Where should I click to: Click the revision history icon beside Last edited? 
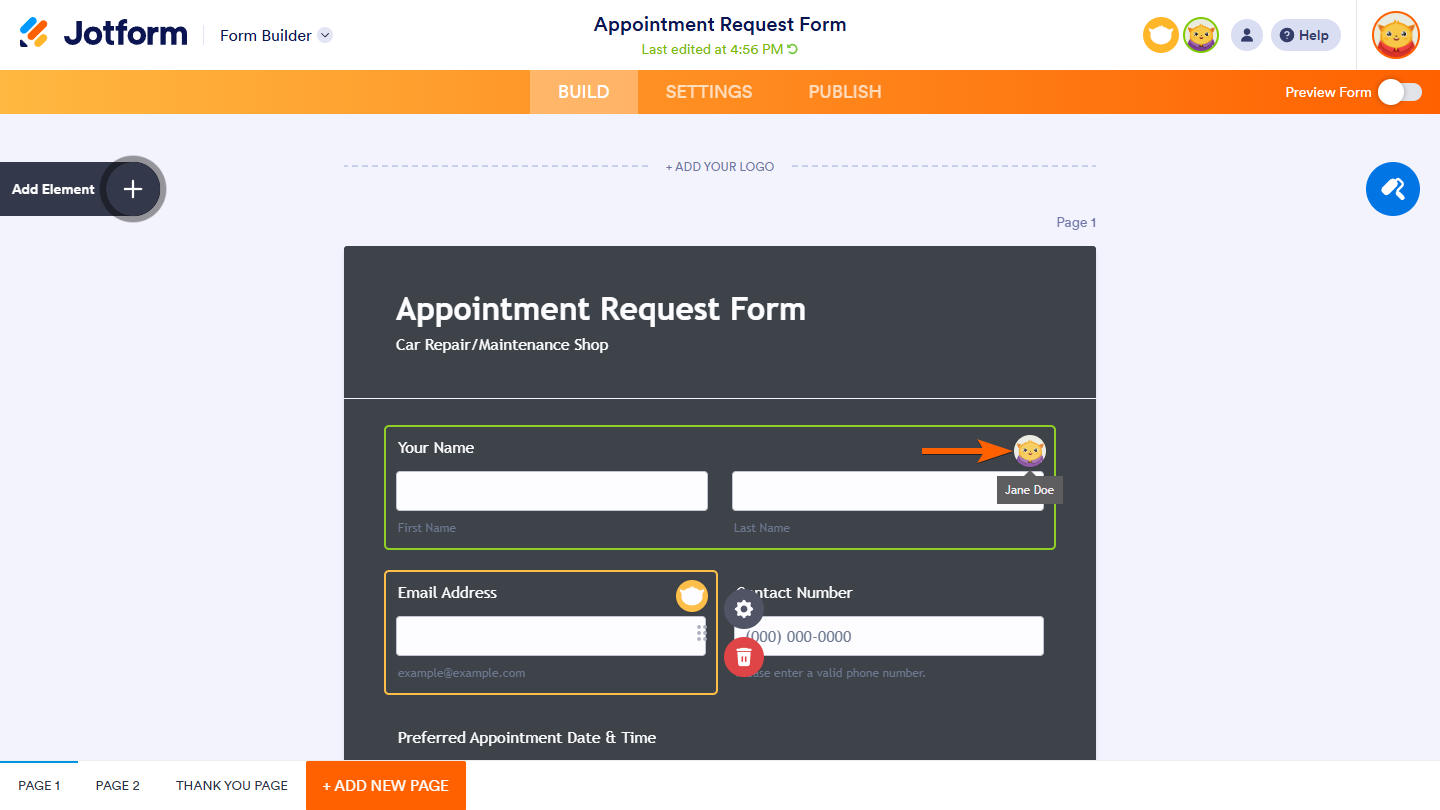tap(793, 49)
